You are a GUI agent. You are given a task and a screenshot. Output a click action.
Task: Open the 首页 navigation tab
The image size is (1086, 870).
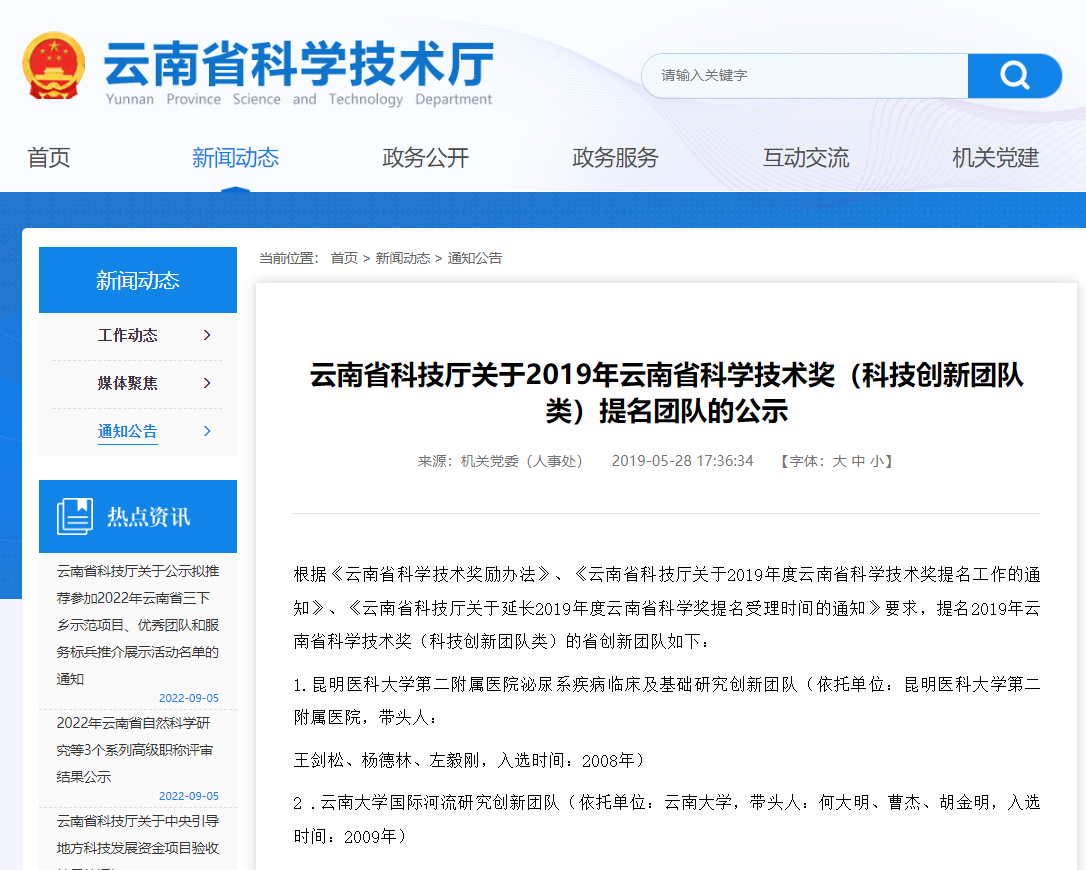pos(48,158)
